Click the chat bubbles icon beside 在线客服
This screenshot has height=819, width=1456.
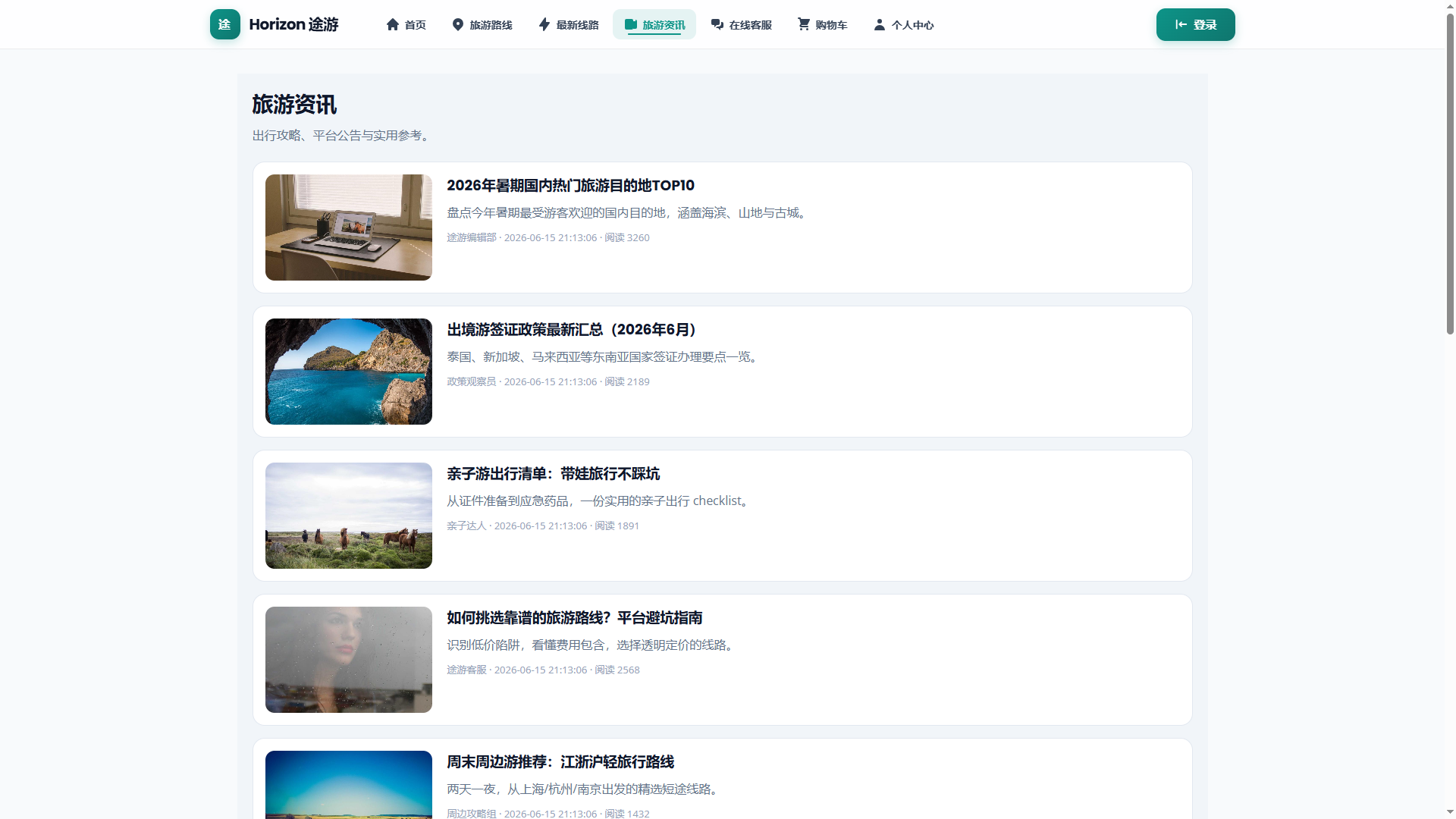coord(717,24)
